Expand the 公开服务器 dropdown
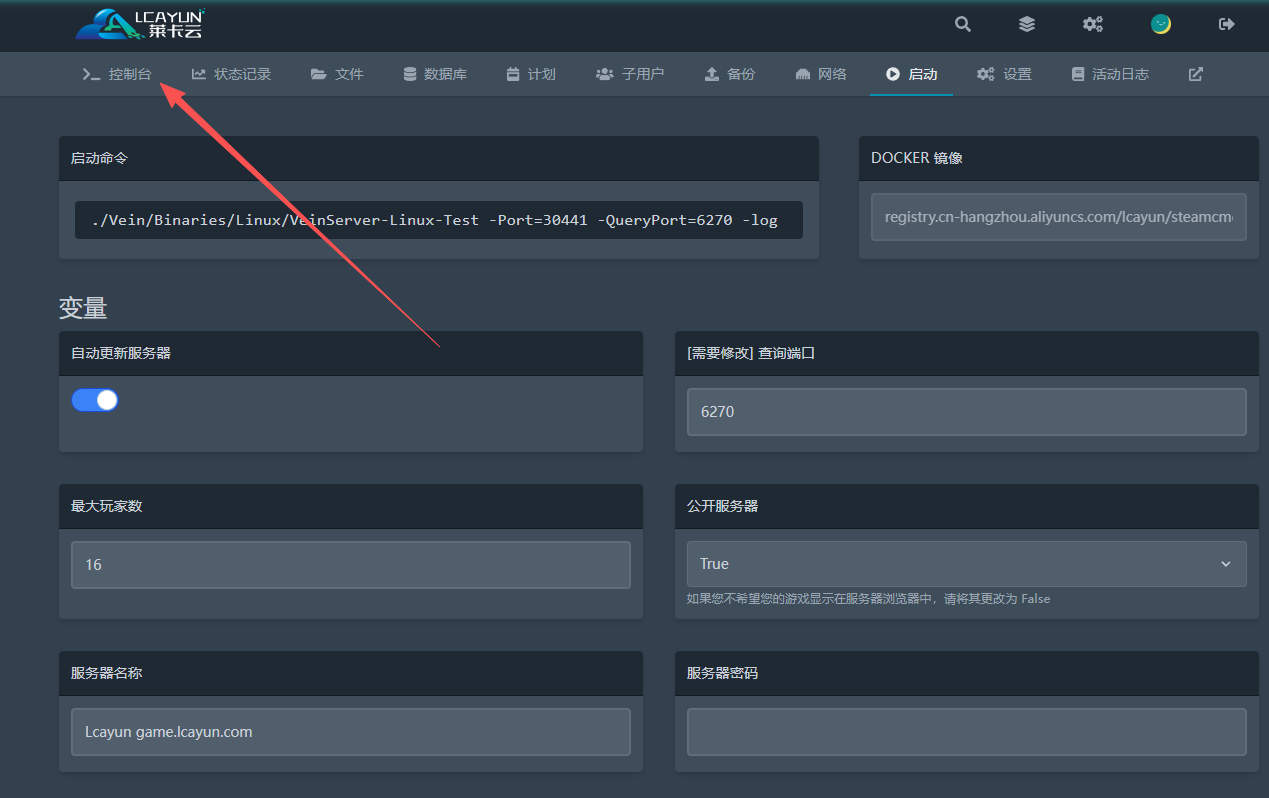 point(966,564)
